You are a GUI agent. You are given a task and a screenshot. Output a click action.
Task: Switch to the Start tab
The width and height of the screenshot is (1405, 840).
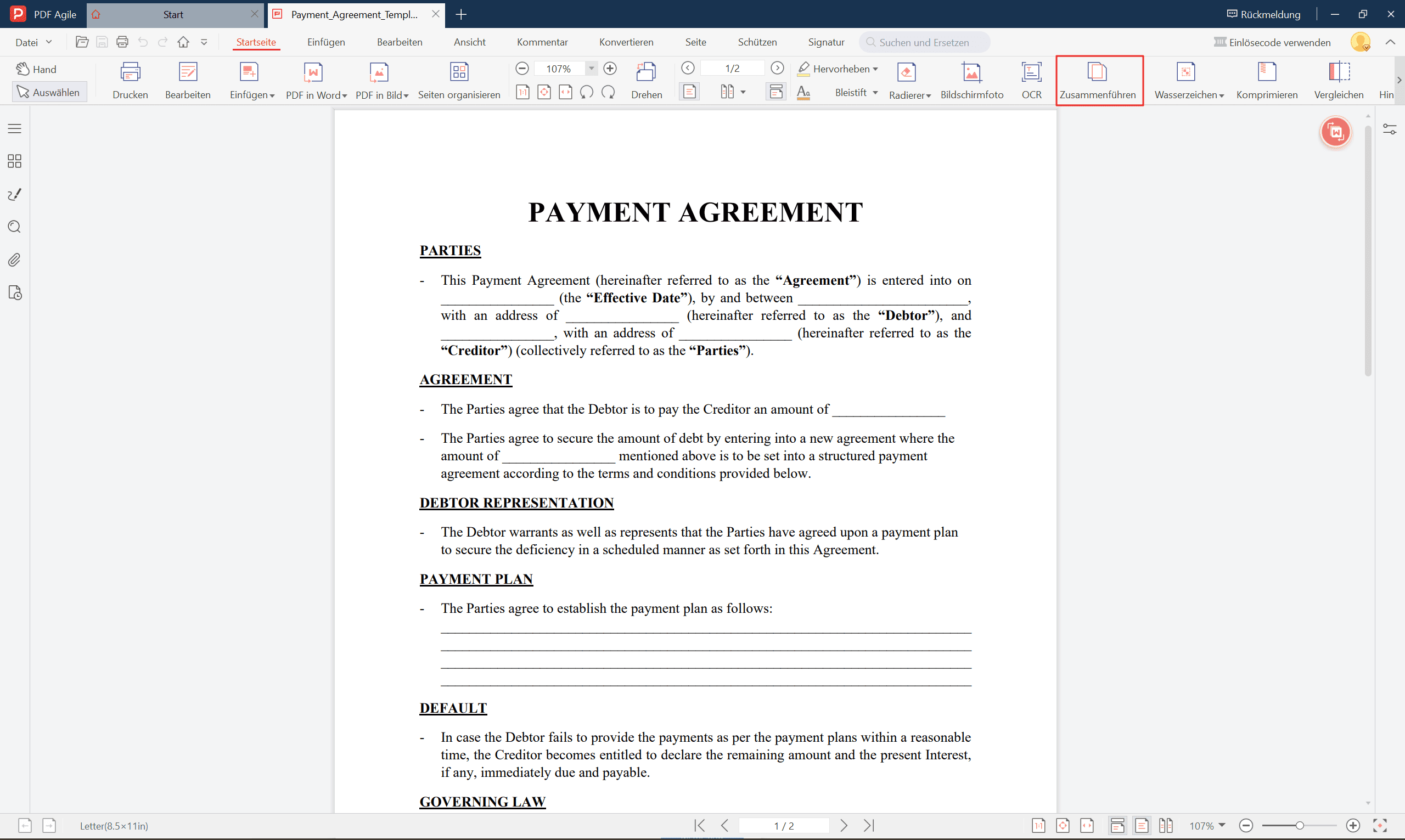tap(173, 14)
